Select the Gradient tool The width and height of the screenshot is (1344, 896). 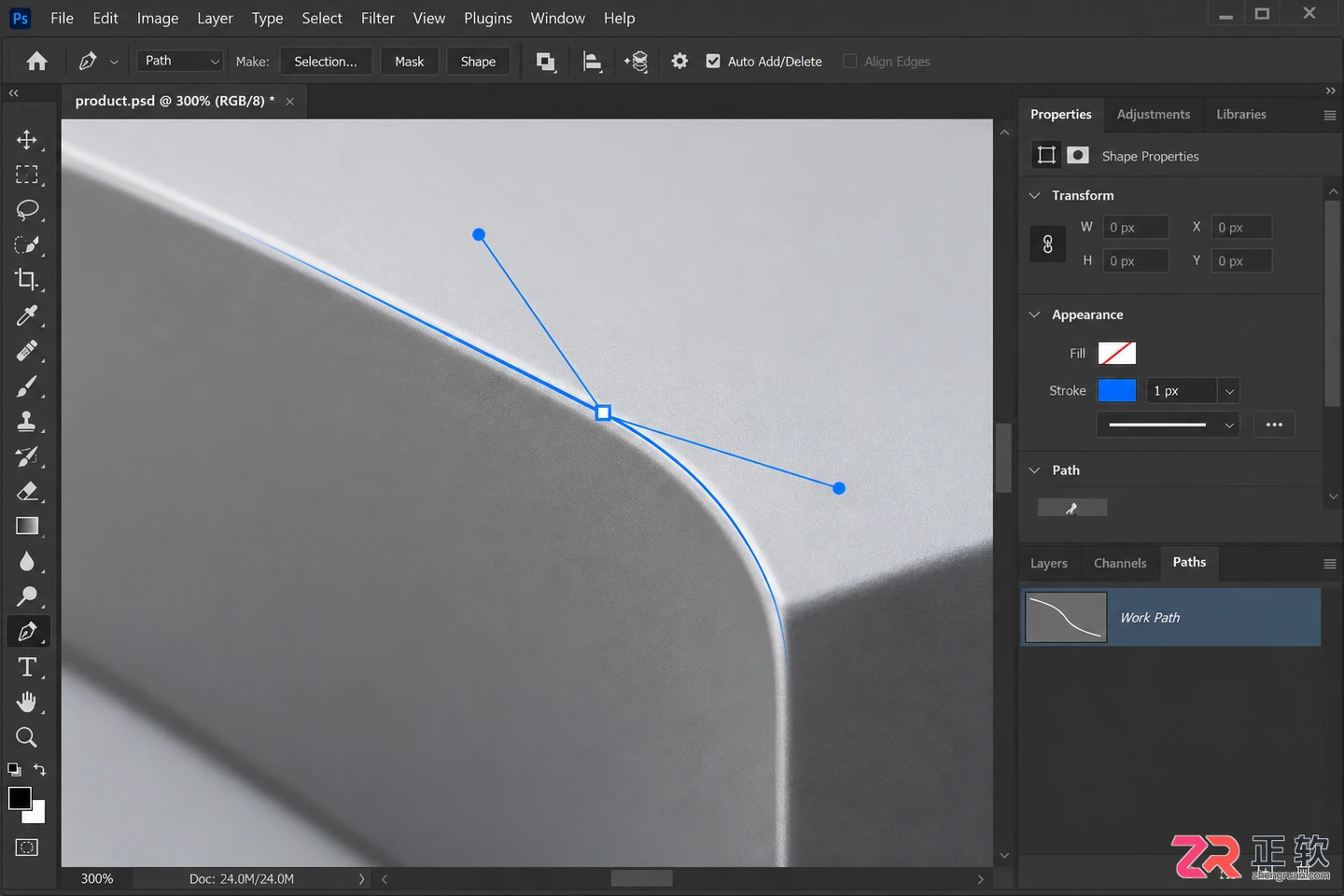pyautogui.click(x=26, y=526)
